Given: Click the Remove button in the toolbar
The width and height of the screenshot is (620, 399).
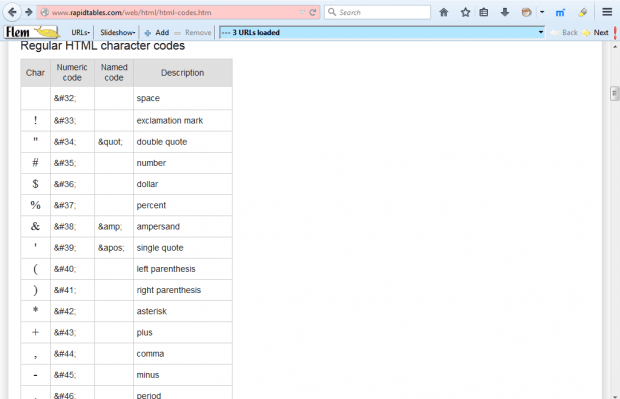Looking at the screenshot, I should 193,32.
